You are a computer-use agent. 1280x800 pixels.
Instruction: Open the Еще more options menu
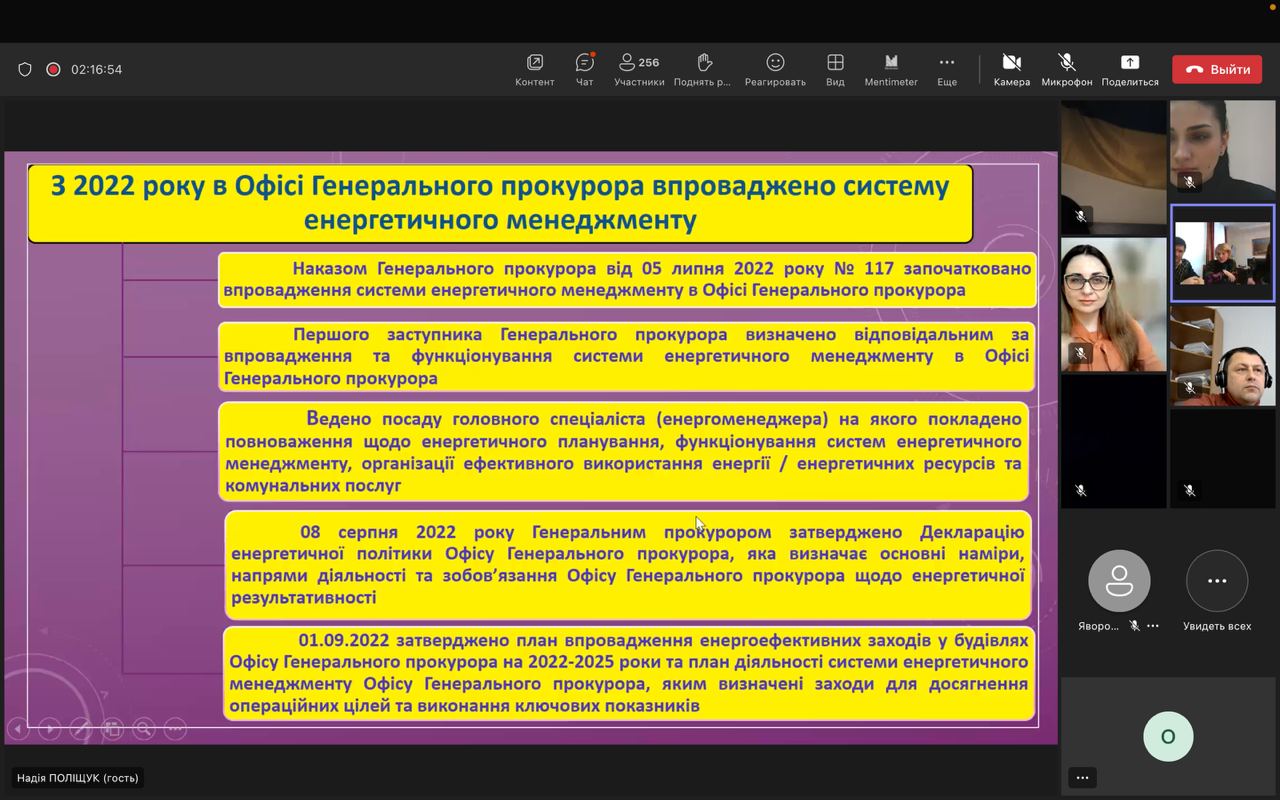click(947, 70)
